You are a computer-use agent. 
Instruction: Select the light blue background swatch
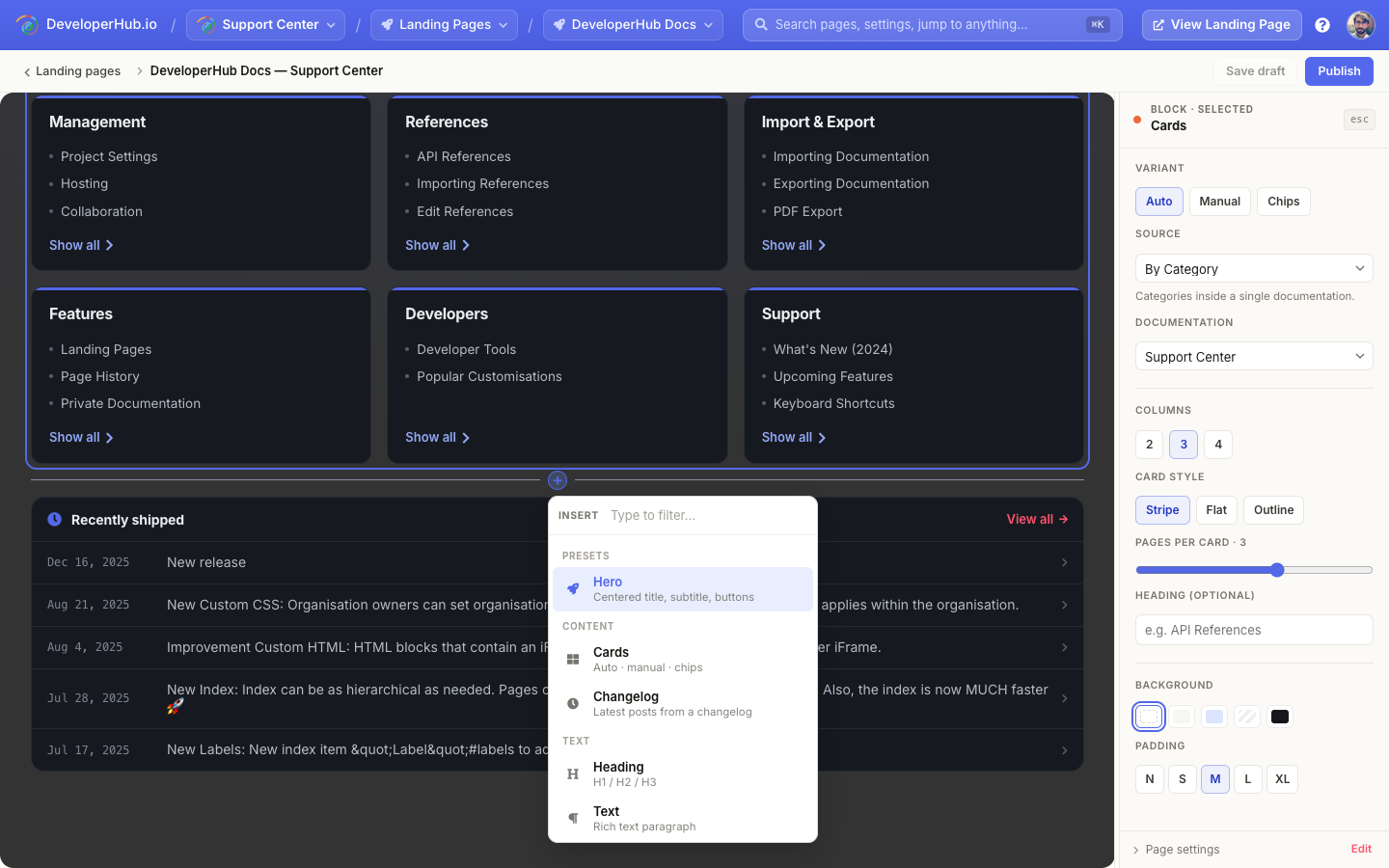[x=1214, y=717]
